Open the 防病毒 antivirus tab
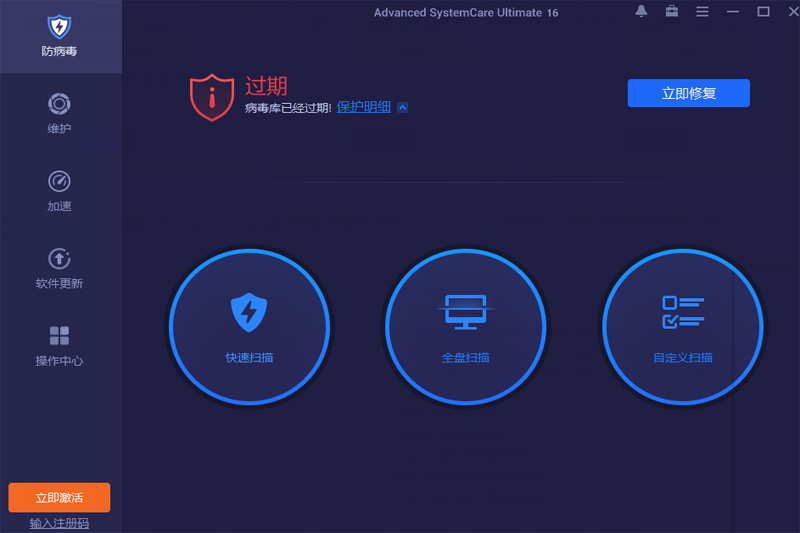This screenshot has height=533, width=800. [60, 36]
